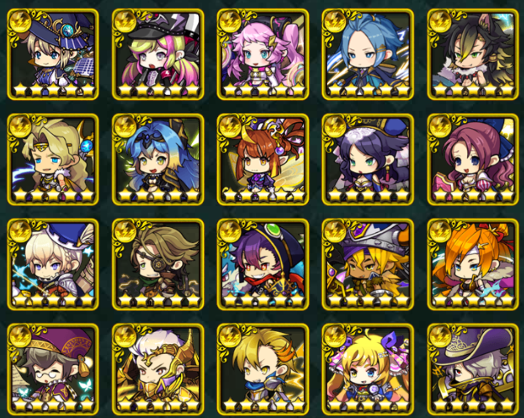Choose the girl with pink-green twin tails and black cap
Viewport: 524px width, 418px height.
click(x=158, y=54)
